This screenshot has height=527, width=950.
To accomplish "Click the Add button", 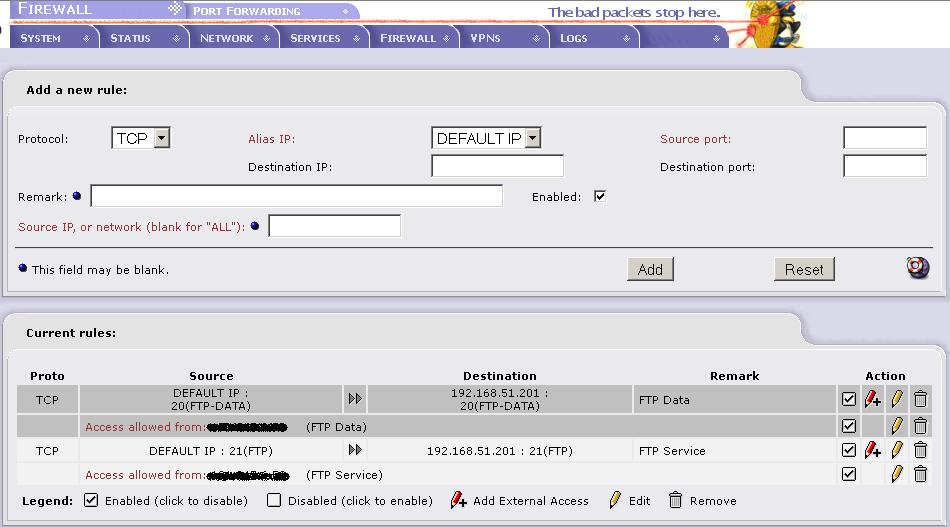I will coord(650,269).
